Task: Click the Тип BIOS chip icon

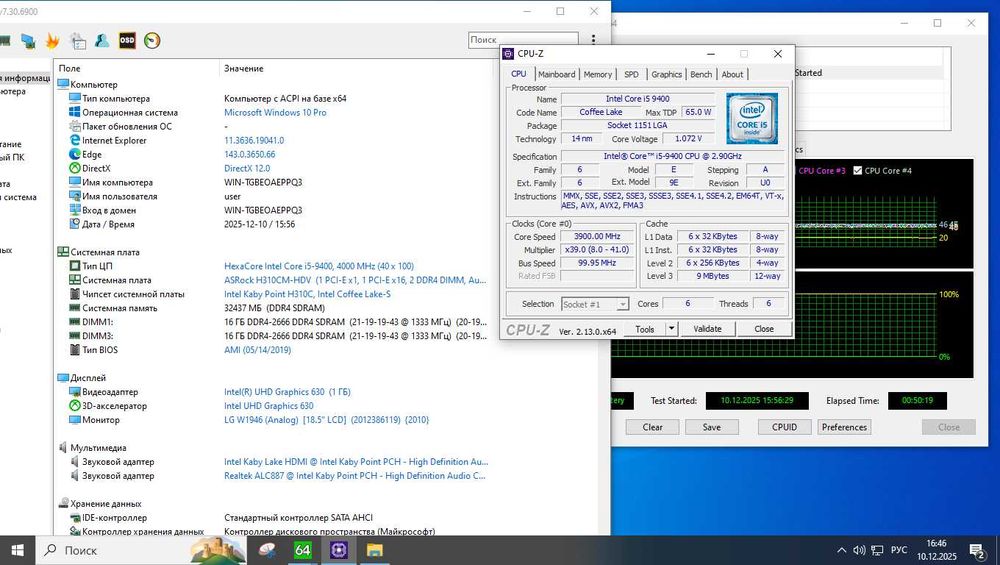Action: (75, 349)
